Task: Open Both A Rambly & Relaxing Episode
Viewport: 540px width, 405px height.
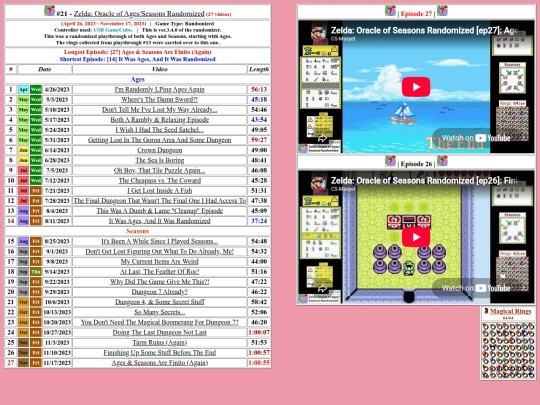Action: (x=159, y=120)
